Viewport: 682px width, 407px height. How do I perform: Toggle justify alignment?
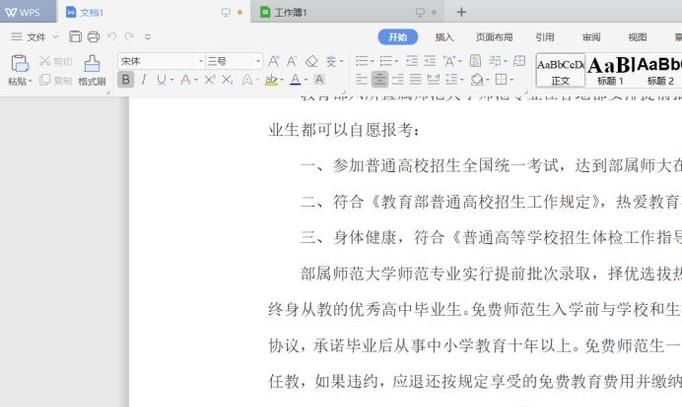pyautogui.click(x=415, y=80)
